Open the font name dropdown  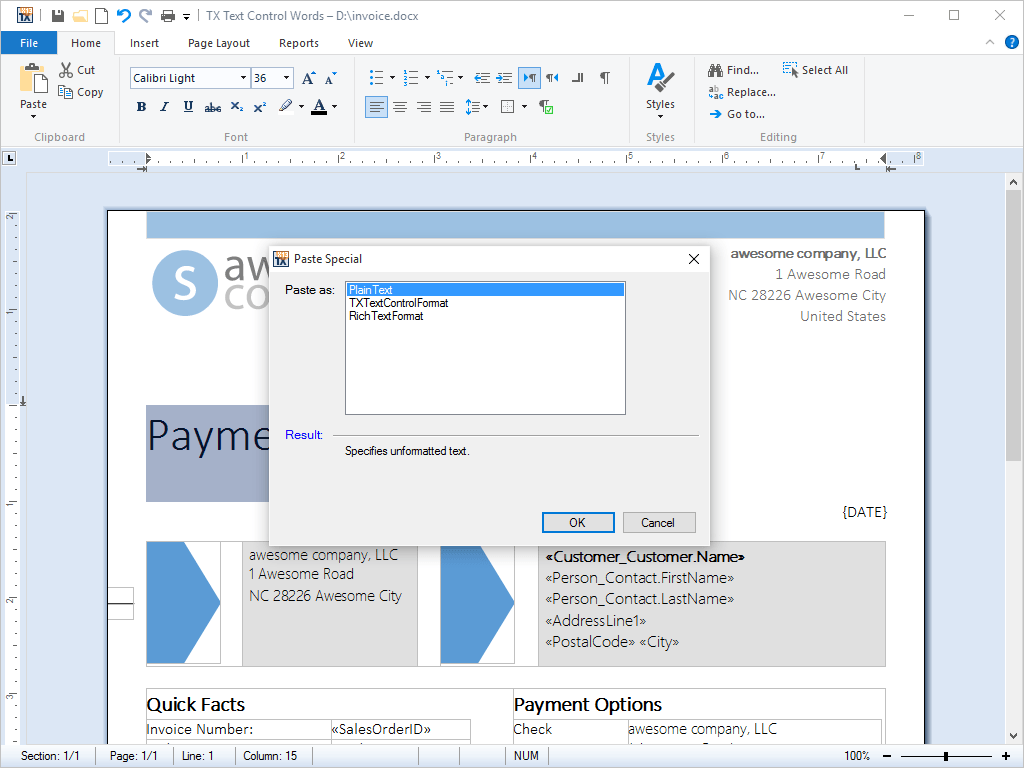pyautogui.click(x=243, y=77)
